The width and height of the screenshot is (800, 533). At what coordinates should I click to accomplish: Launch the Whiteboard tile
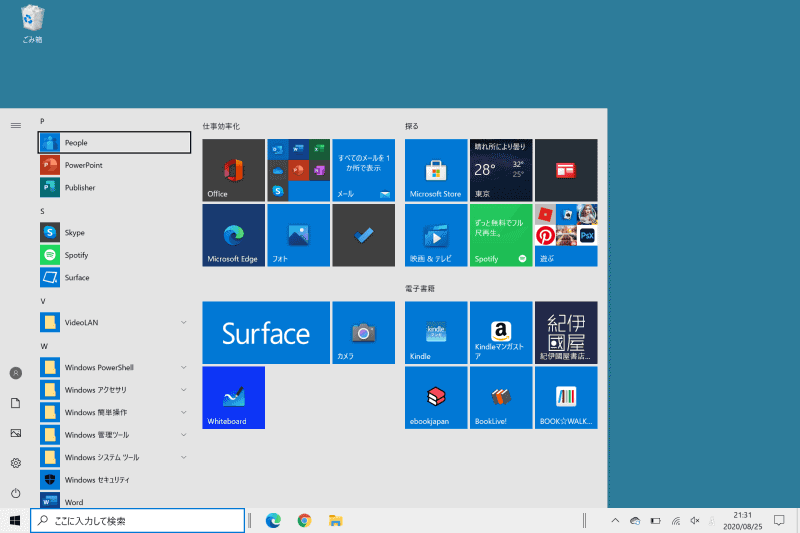233,397
